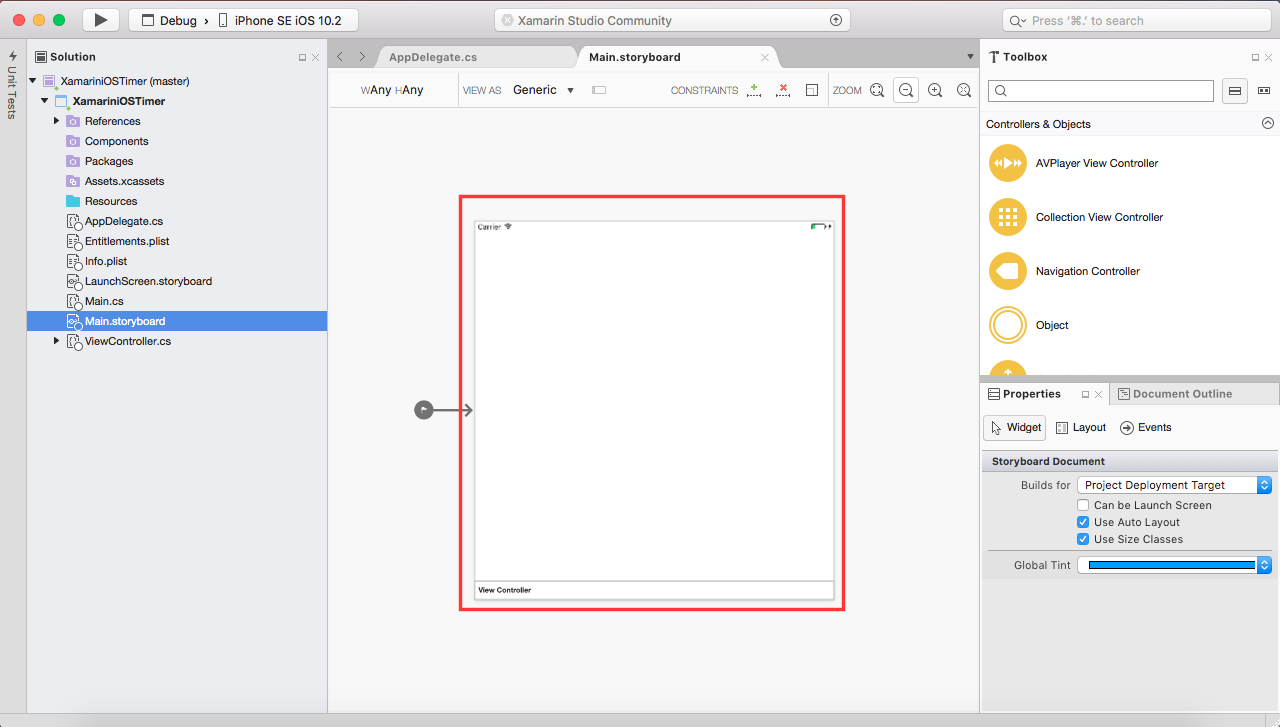Enable the Can be Launch Screen checkbox
The height and width of the screenshot is (727, 1280).
pos(1083,505)
